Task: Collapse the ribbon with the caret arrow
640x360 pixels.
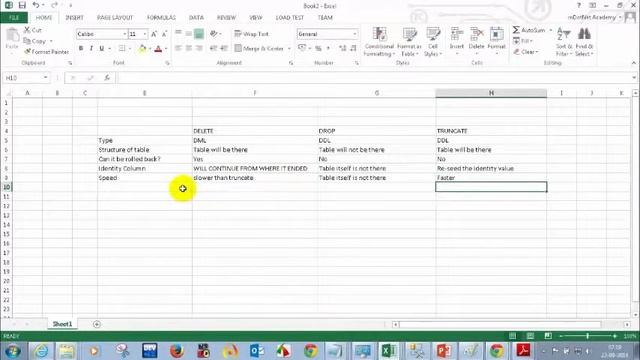Action: [633, 63]
